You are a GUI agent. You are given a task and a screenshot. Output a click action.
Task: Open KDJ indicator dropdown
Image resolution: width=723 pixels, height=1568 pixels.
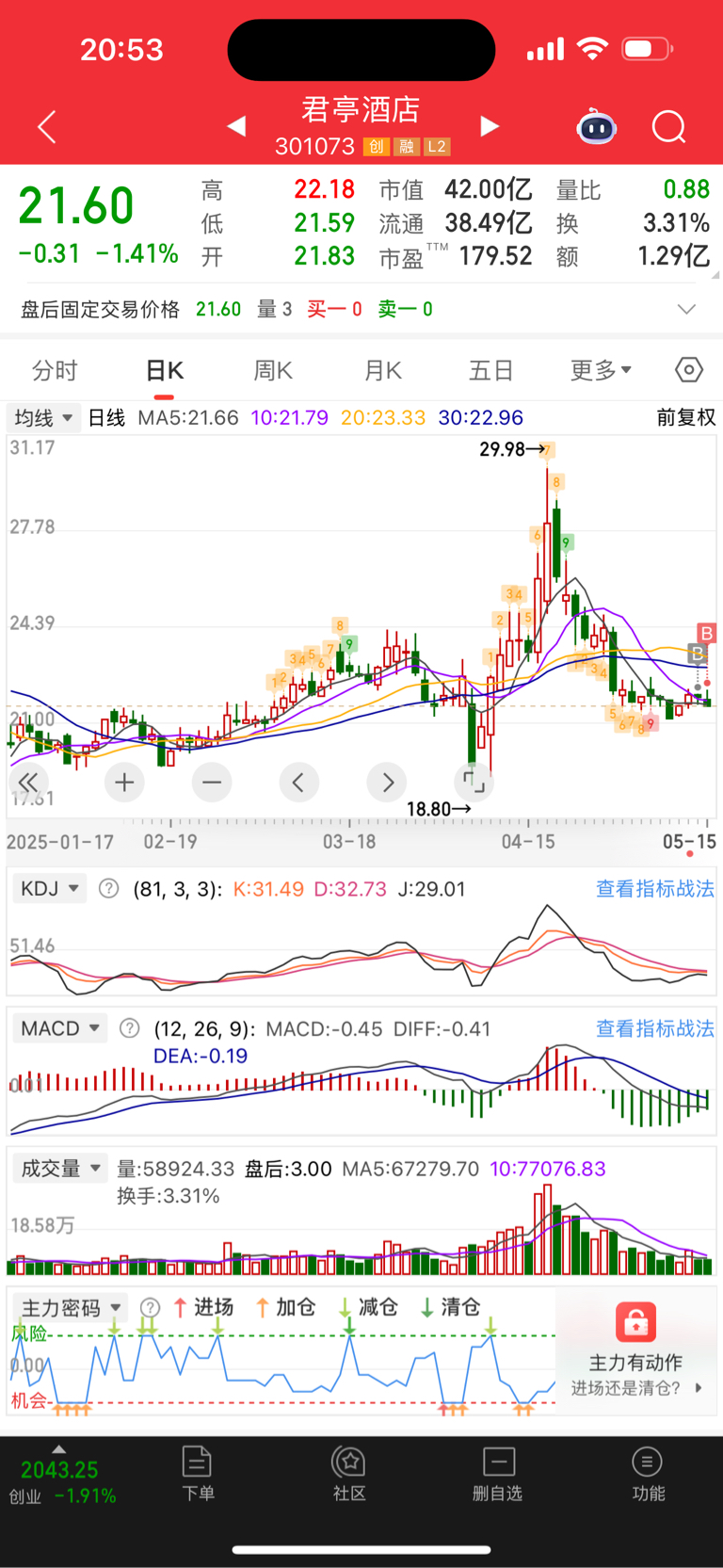click(50, 888)
